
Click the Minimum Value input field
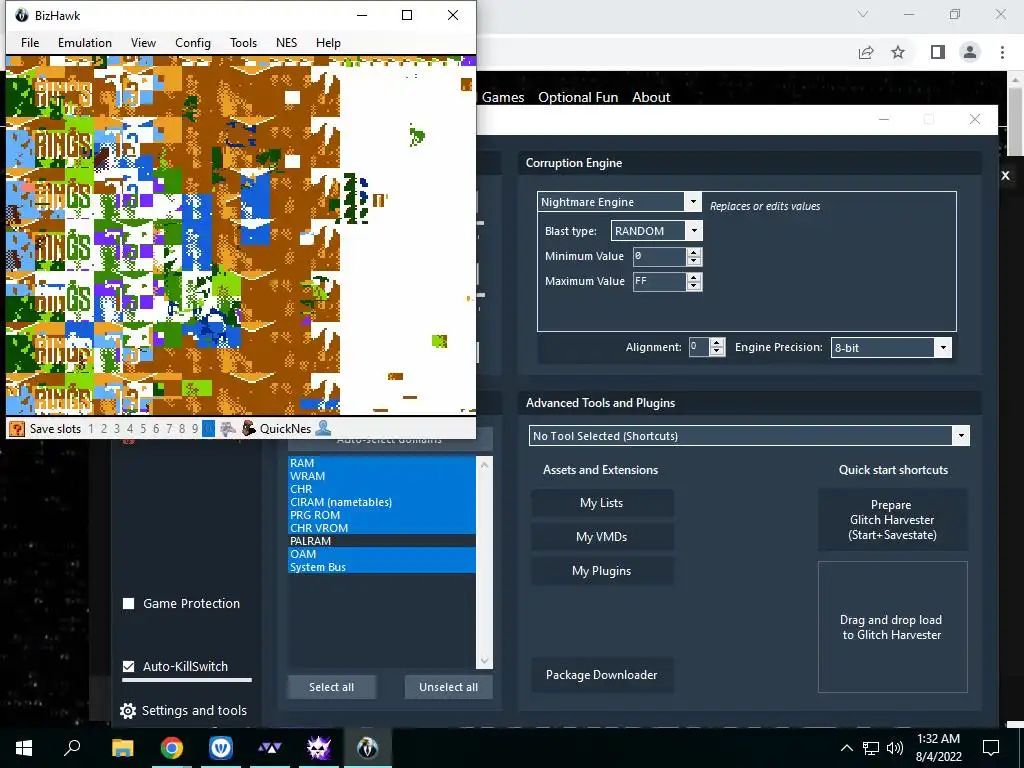pyautogui.click(x=660, y=256)
